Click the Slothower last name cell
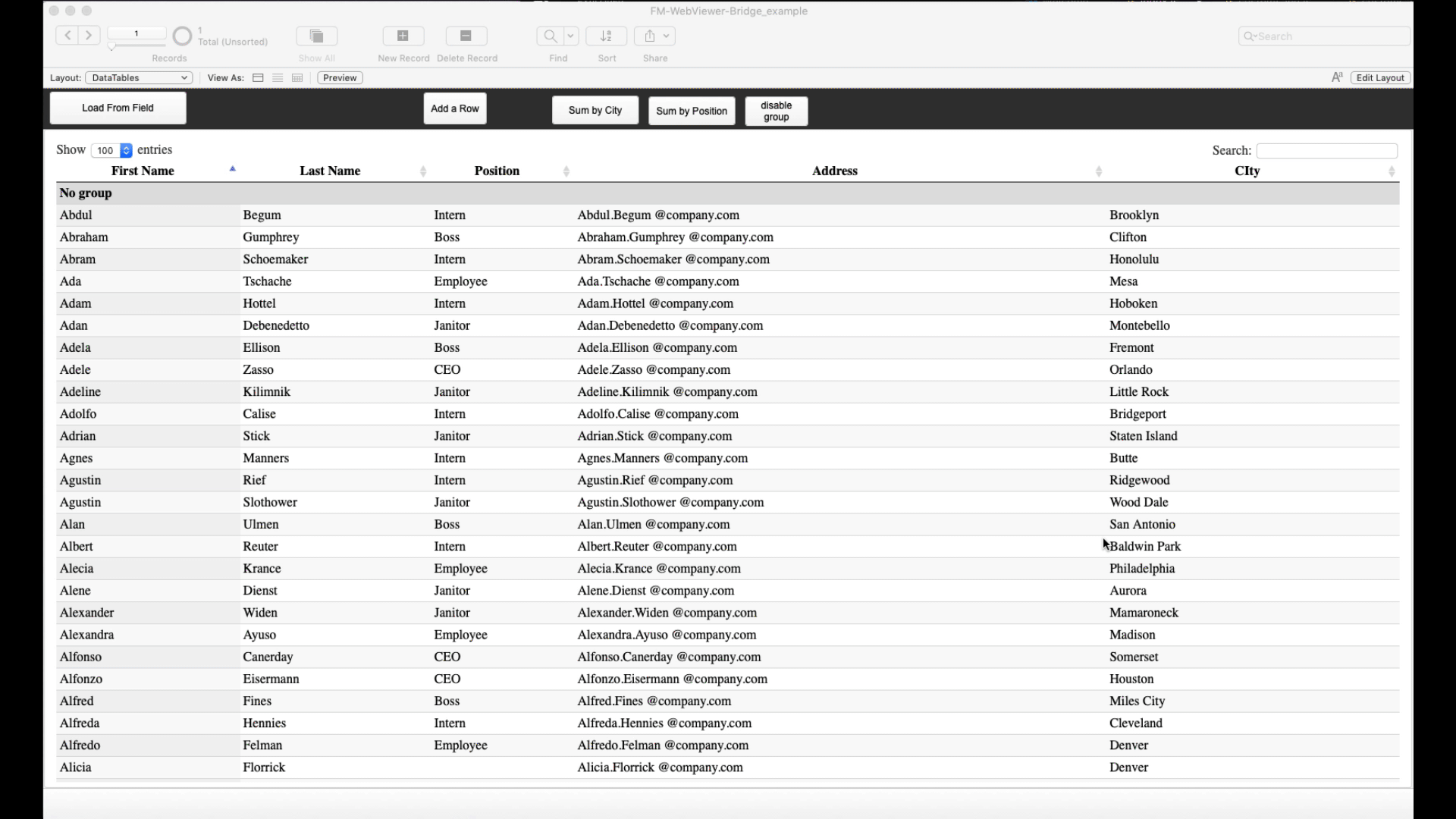This screenshot has width=1456, height=819. pyautogui.click(x=335, y=502)
